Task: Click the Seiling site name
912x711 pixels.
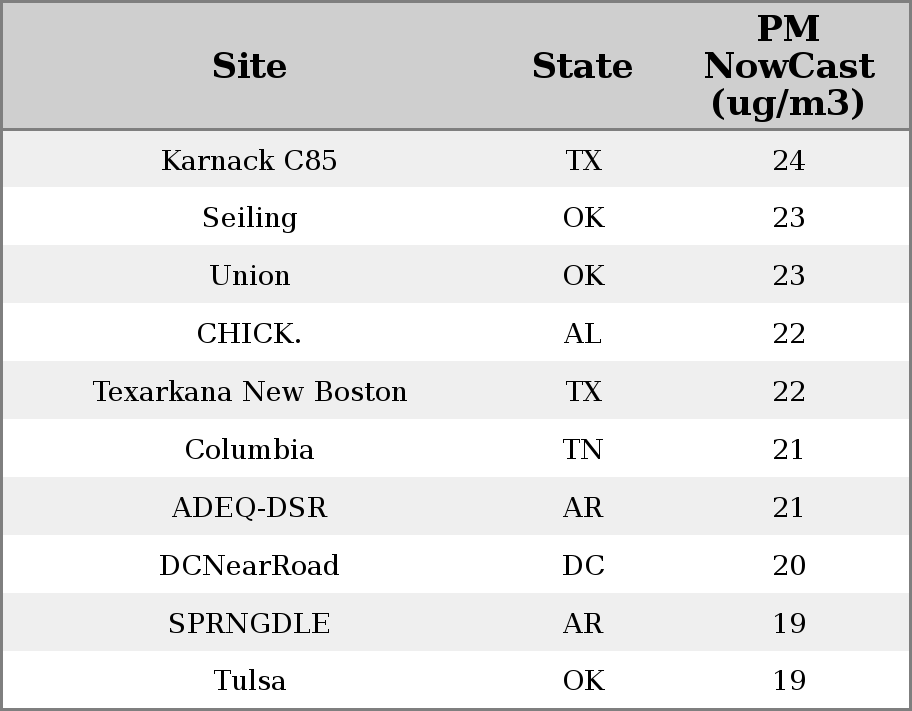Action: pyautogui.click(x=250, y=218)
